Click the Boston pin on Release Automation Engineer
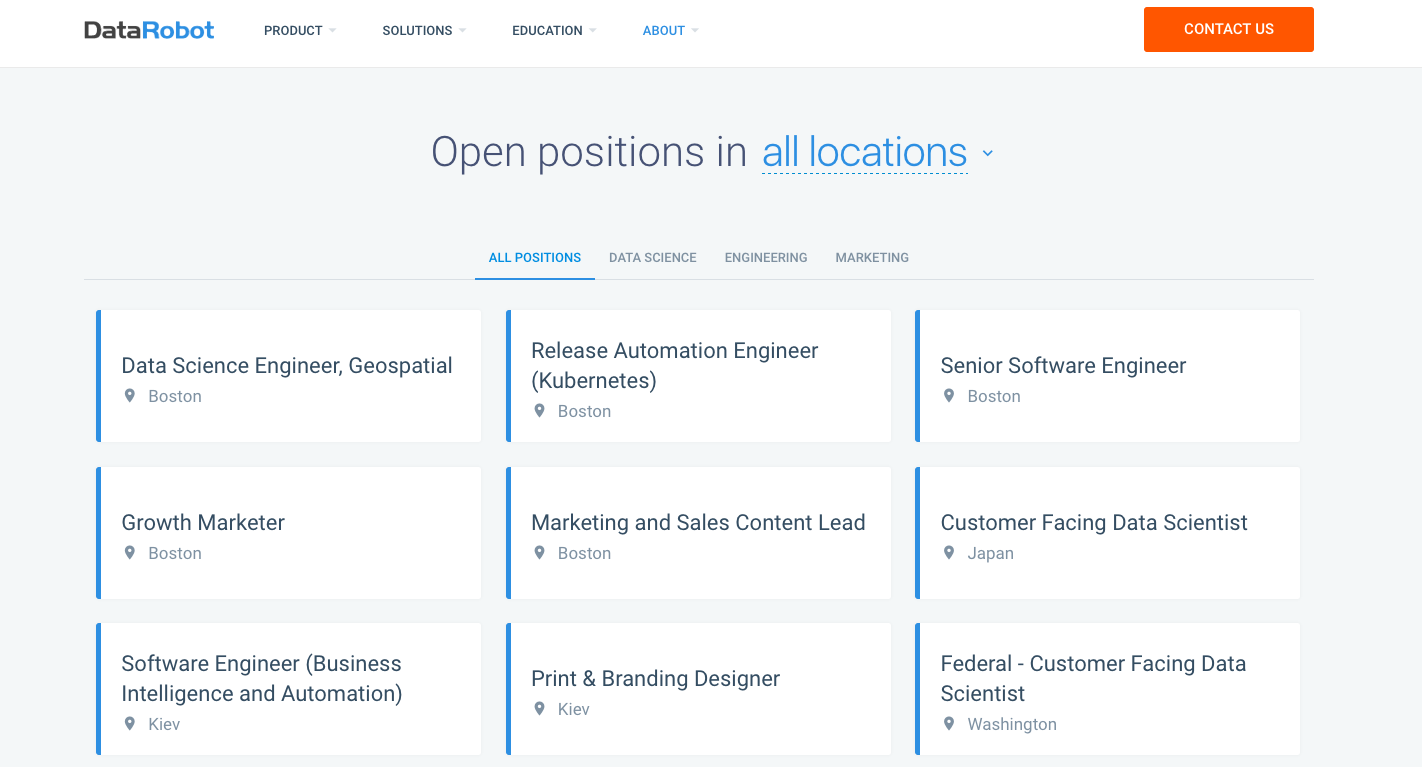The height and width of the screenshot is (767, 1422). coord(539,411)
